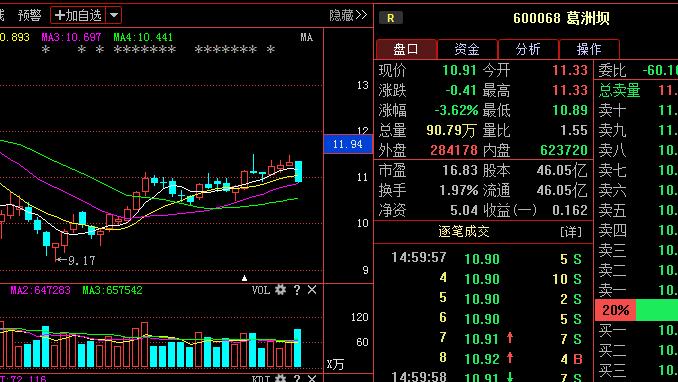The image size is (678, 382).
Task: Select the 14:59:58 trade row
Action: 483,377
